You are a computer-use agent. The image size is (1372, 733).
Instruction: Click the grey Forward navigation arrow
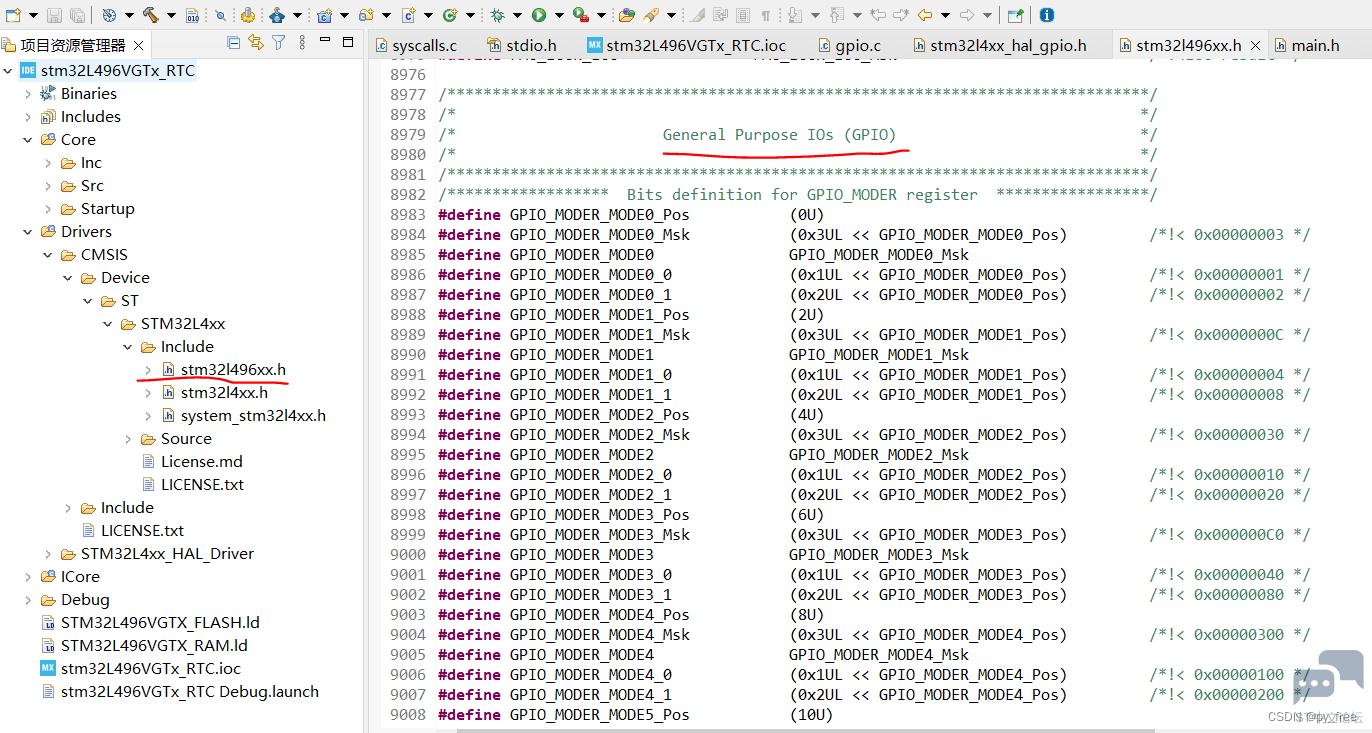point(967,15)
